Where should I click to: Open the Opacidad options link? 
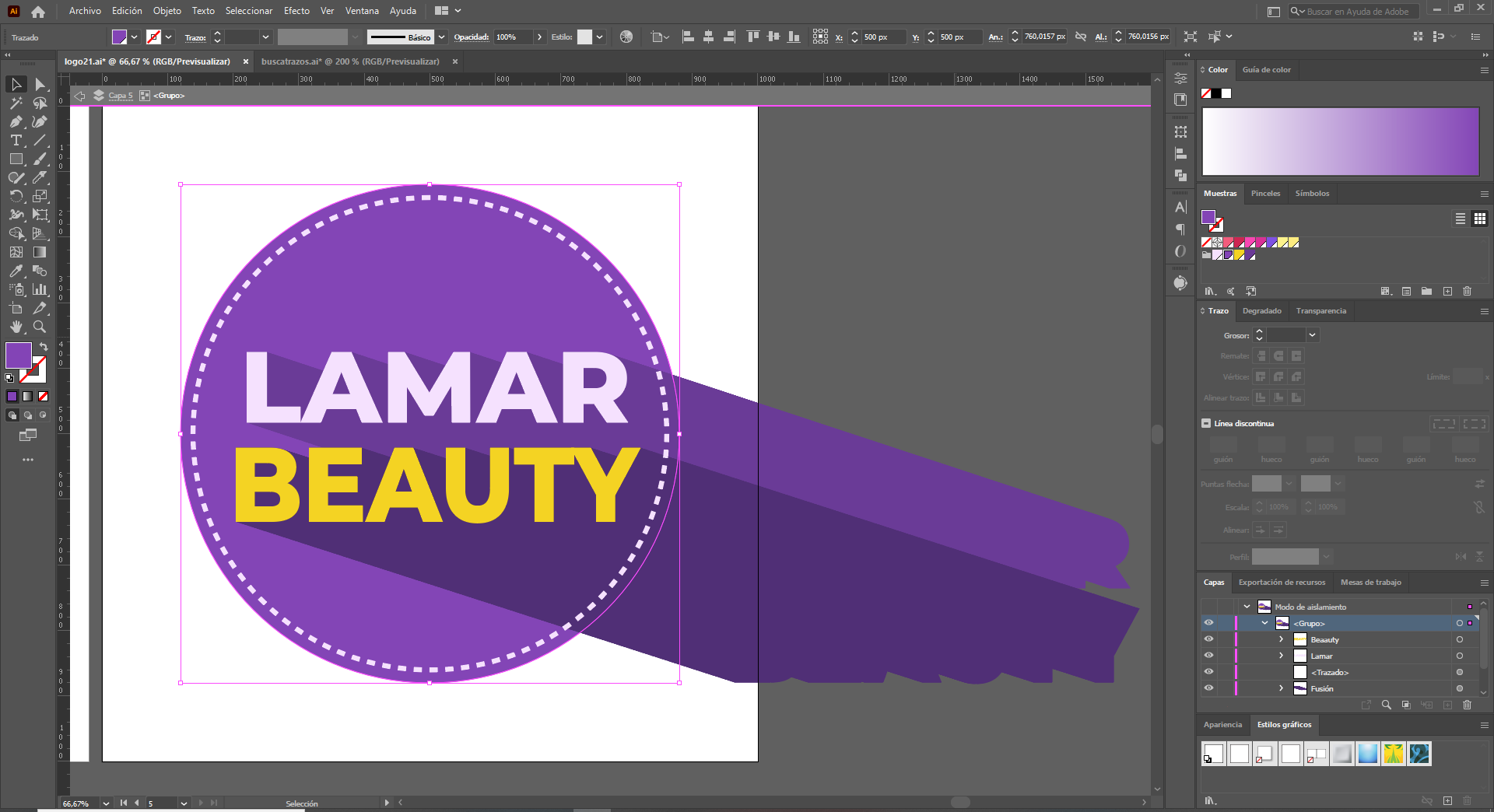pos(471,37)
